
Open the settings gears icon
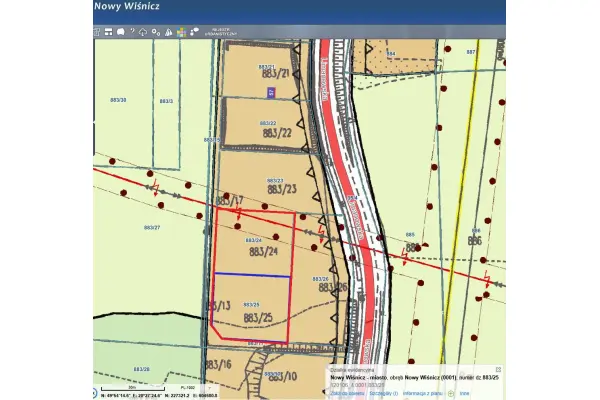pos(156,32)
